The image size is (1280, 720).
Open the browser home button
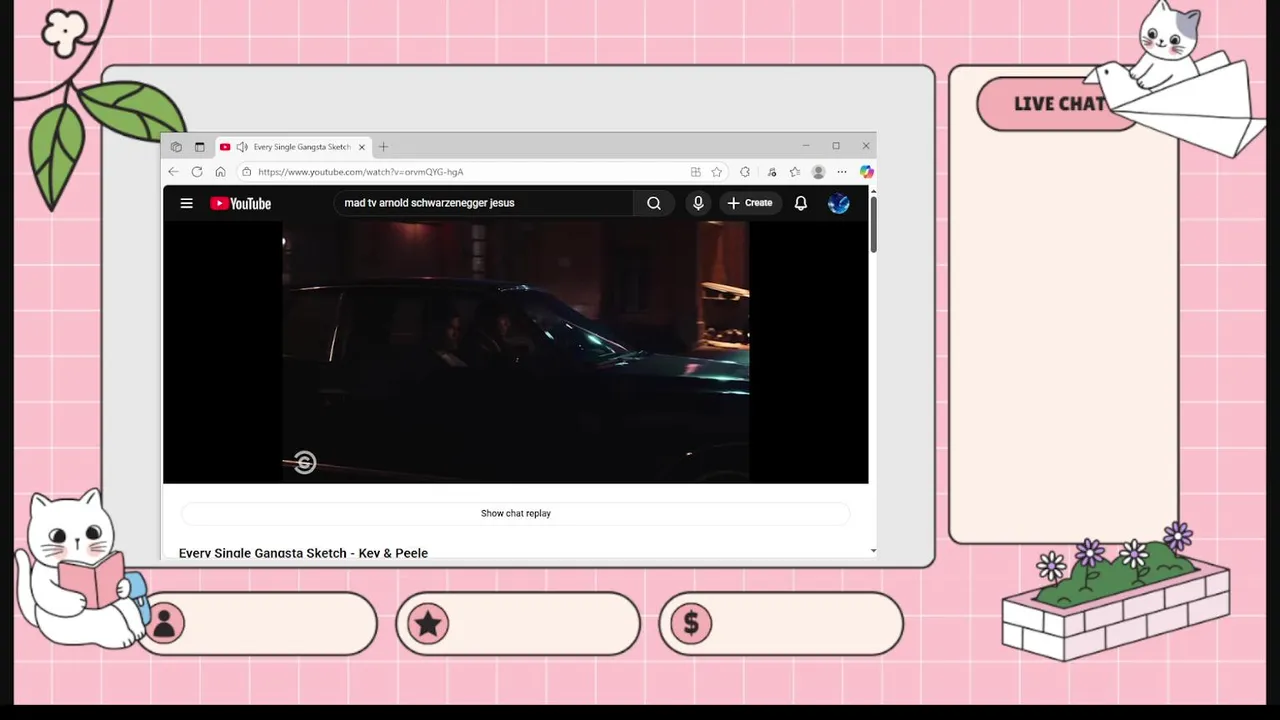[220, 172]
